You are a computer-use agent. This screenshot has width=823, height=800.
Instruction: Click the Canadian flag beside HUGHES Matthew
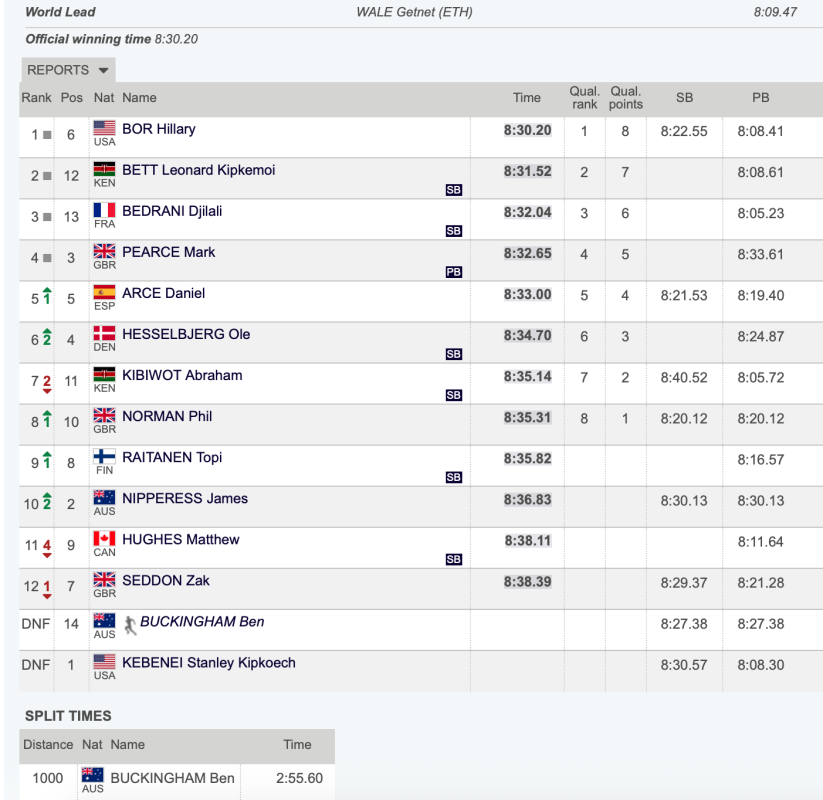coord(104,538)
